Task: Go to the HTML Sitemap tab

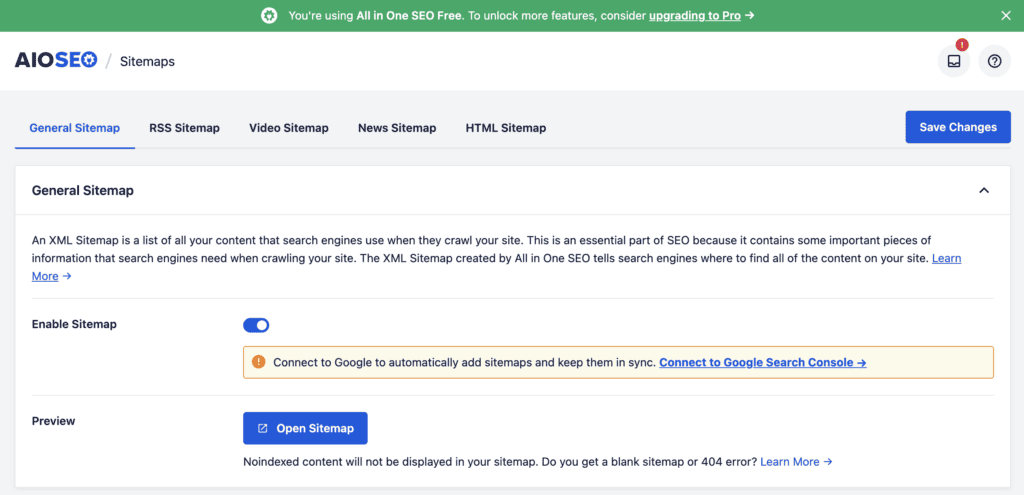Action: pos(505,128)
